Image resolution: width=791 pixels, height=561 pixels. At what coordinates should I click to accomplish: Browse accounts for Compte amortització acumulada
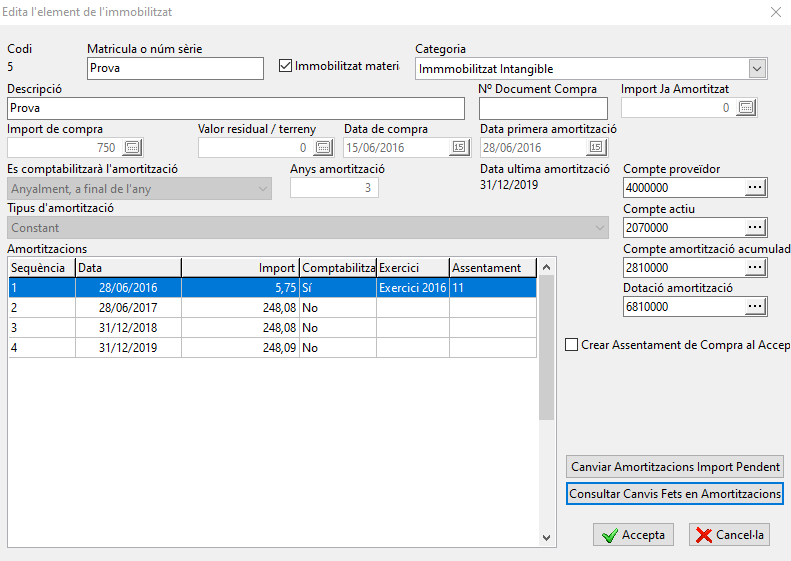coord(755,267)
